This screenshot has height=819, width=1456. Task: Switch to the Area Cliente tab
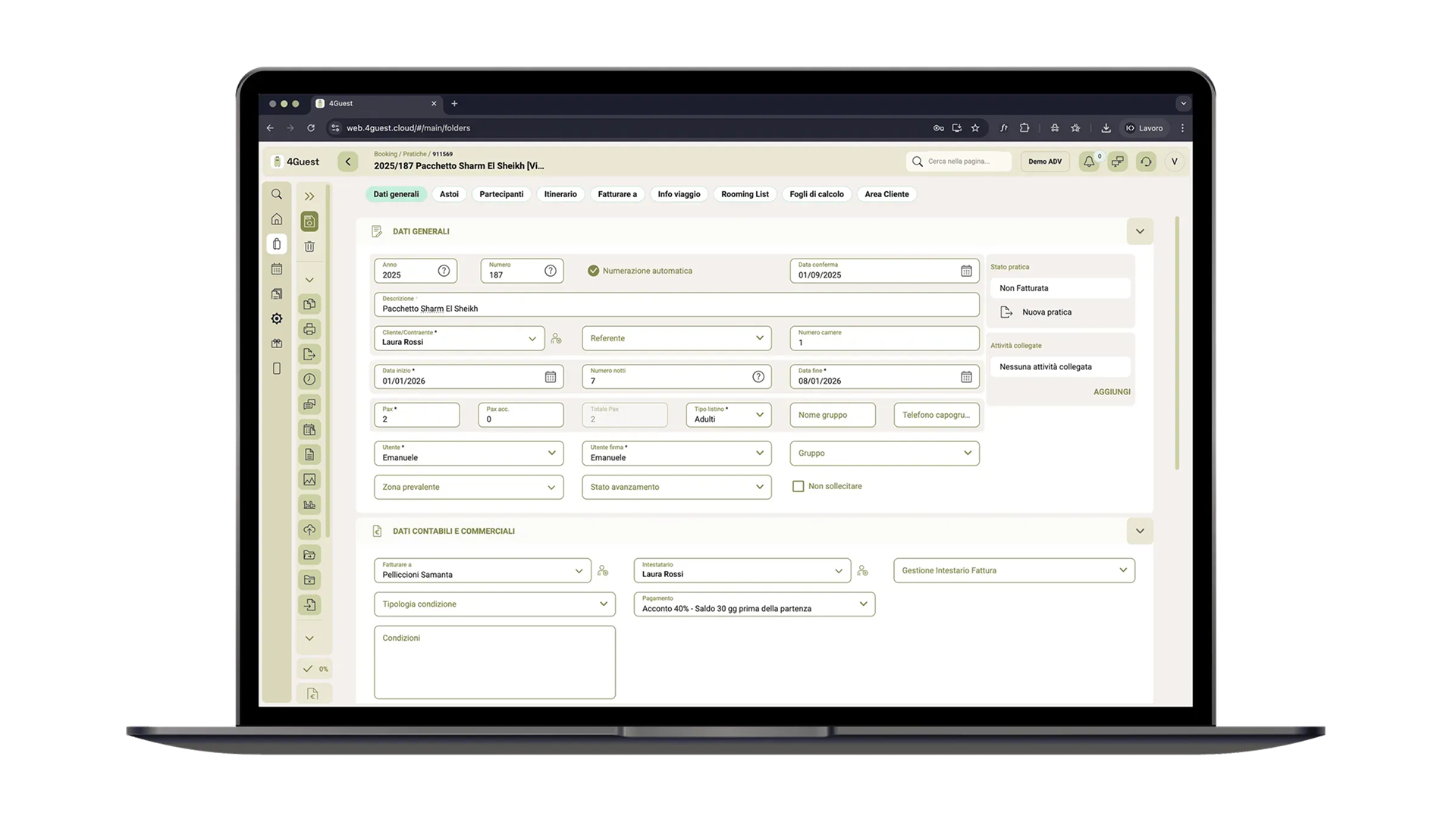[x=886, y=194]
